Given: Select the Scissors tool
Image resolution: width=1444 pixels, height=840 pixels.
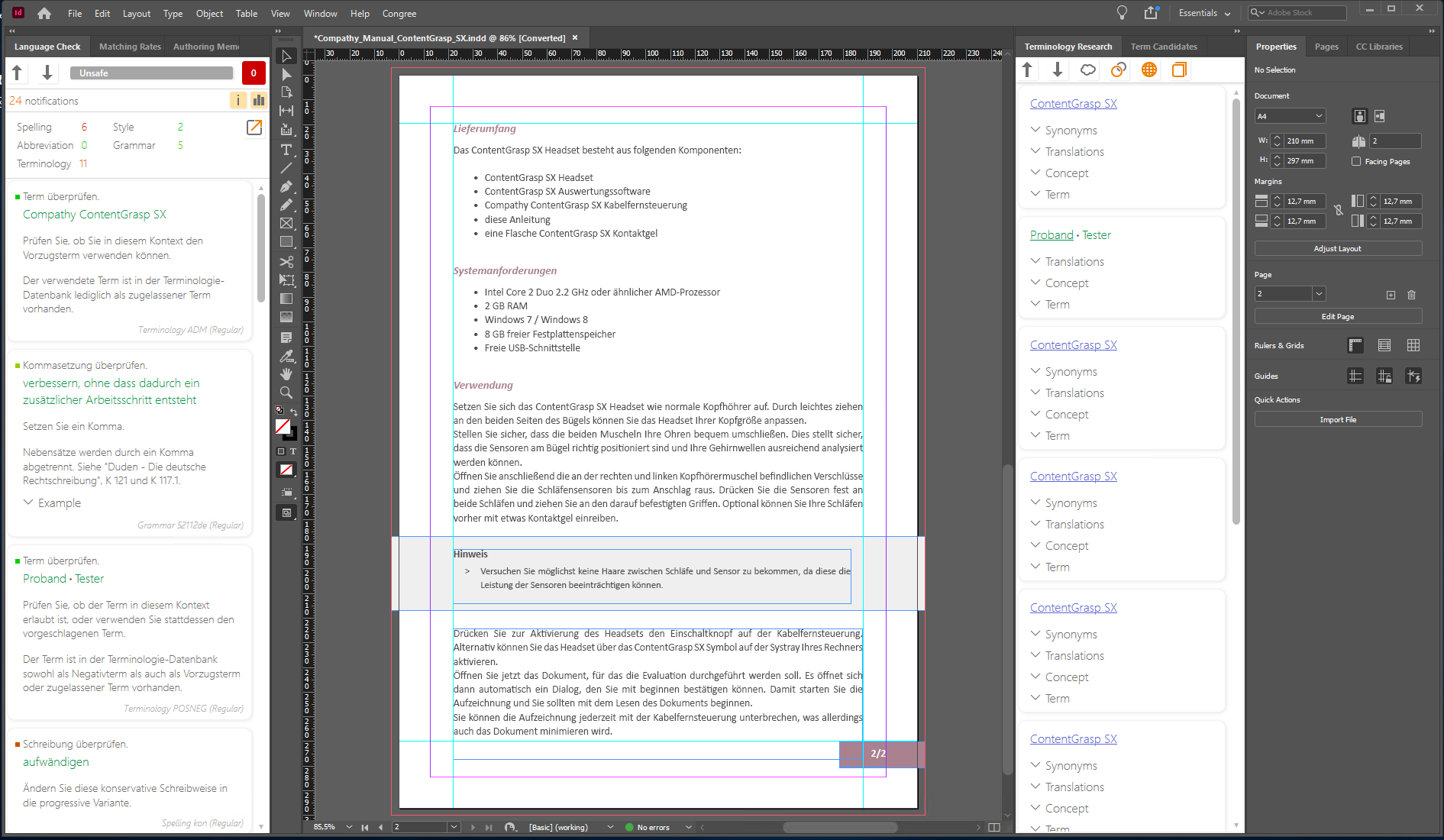Looking at the screenshot, I should click(286, 262).
